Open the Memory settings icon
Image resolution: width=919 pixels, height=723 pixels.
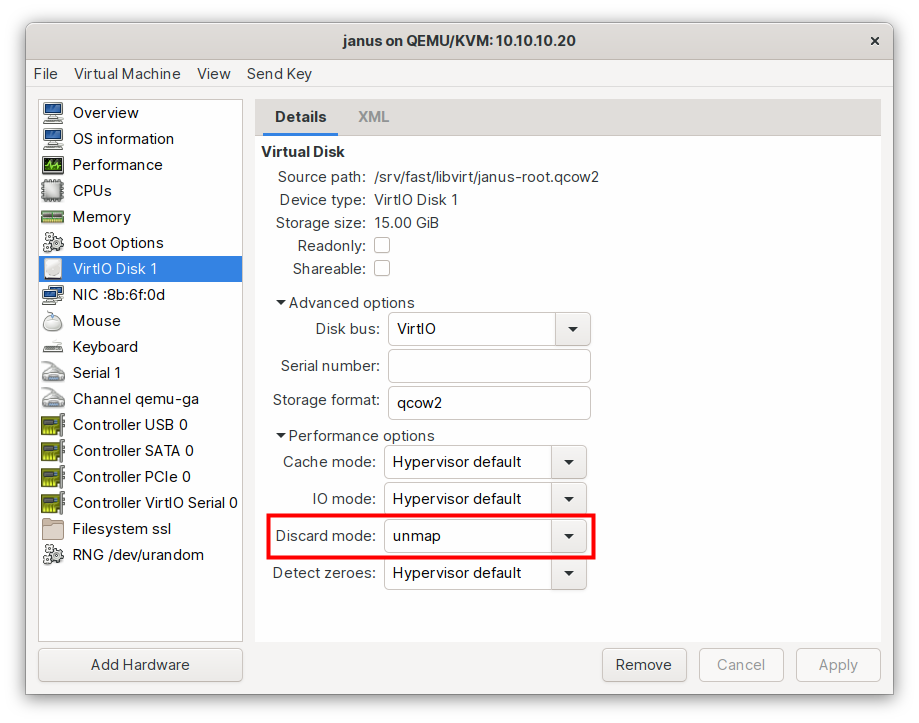(x=55, y=216)
